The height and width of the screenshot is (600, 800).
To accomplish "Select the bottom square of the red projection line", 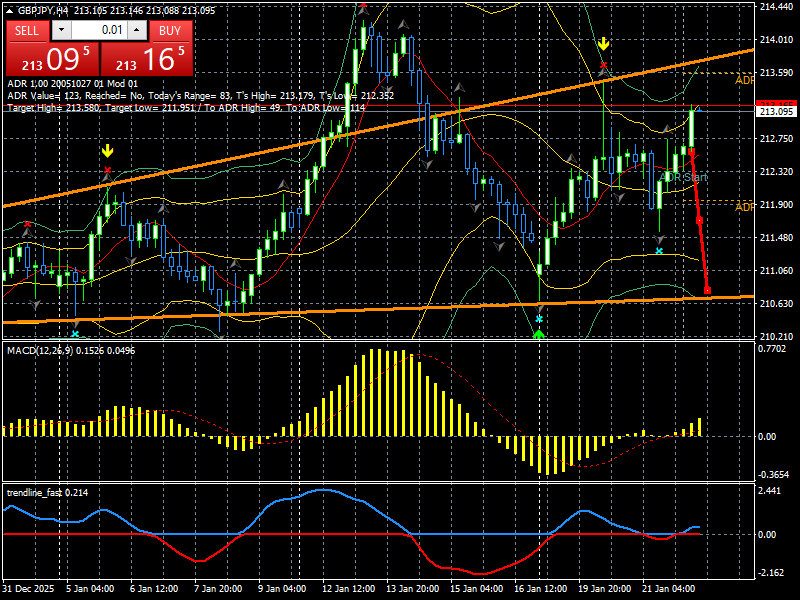I will click(x=707, y=291).
